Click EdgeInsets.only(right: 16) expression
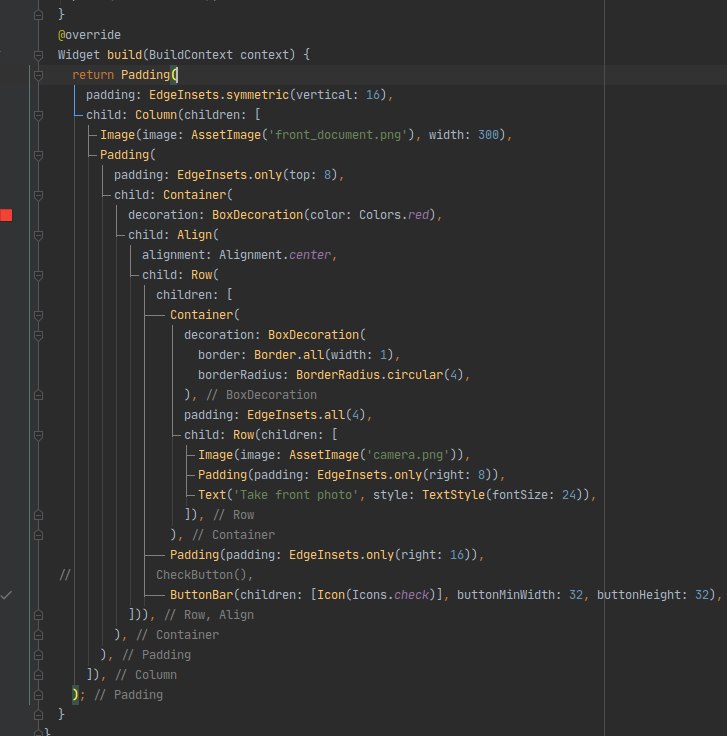Viewport: 727px width, 736px height. (380, 555)
